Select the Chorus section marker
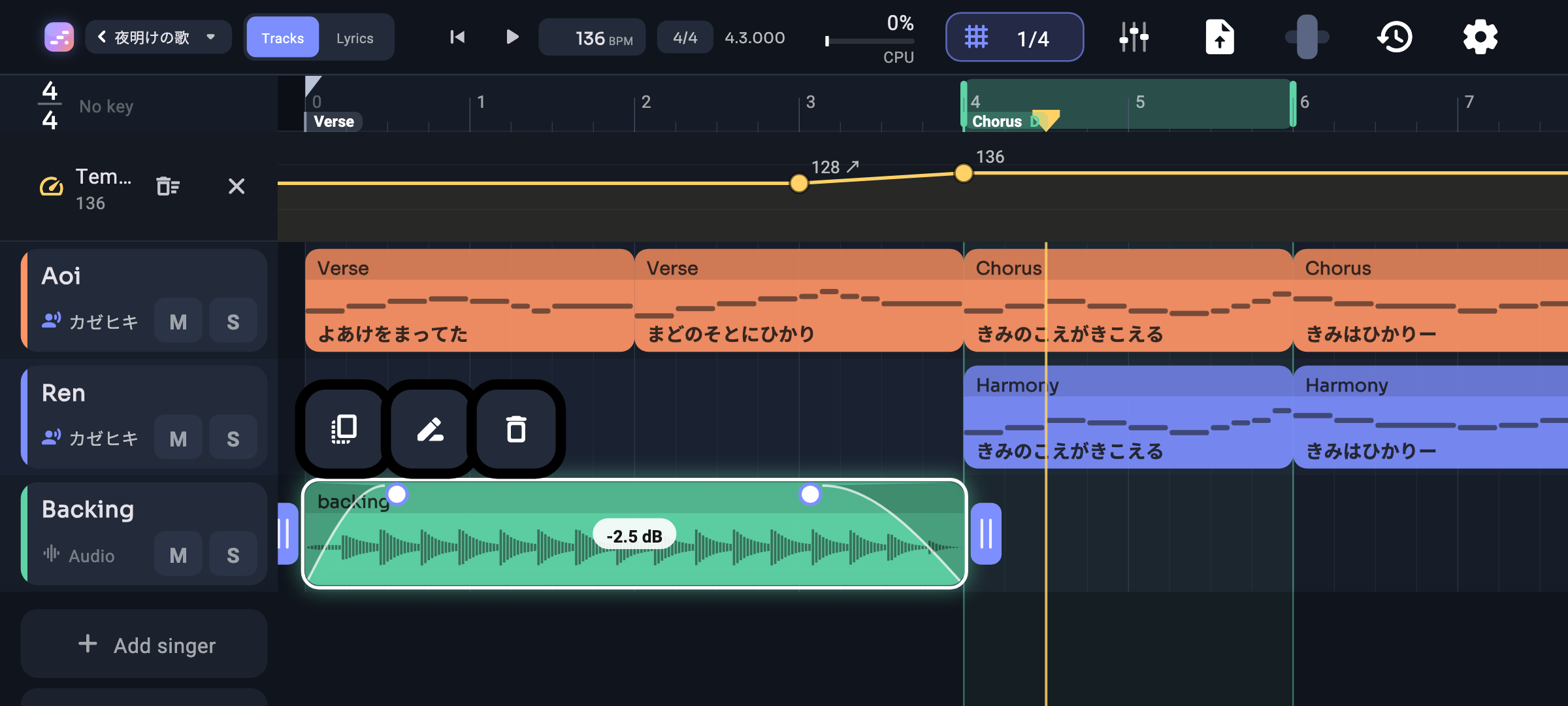Viewport: 1568px width, 706px height. click(997, 122)
